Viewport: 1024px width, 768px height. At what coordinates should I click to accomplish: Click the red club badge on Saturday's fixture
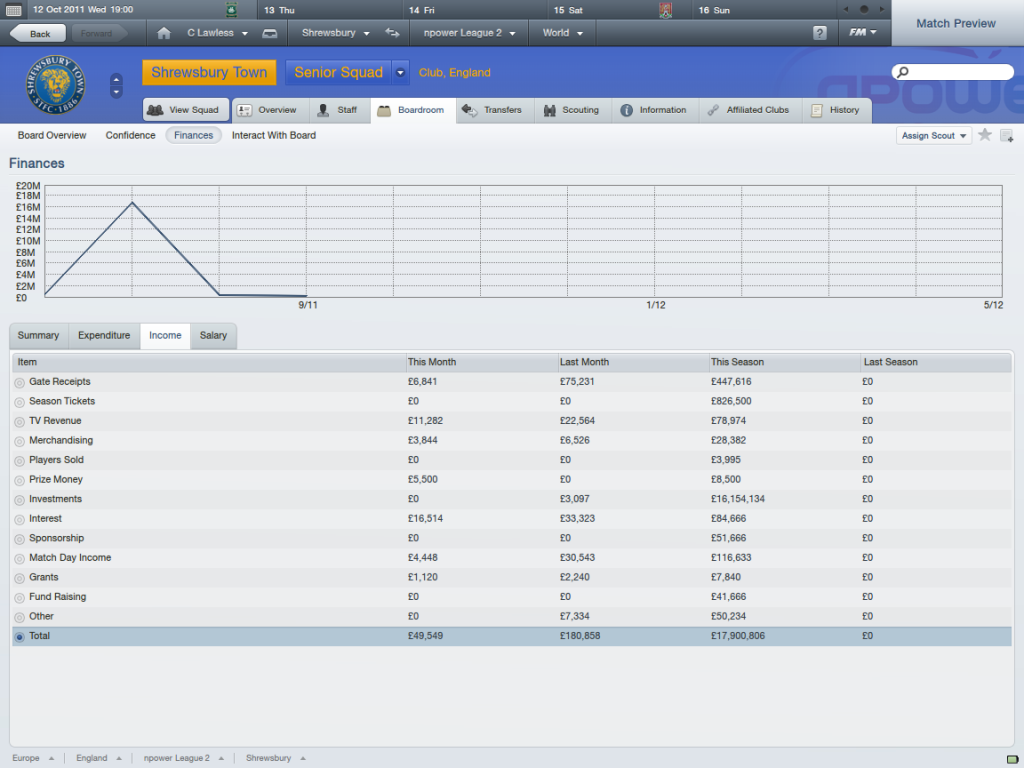[665, 10]
